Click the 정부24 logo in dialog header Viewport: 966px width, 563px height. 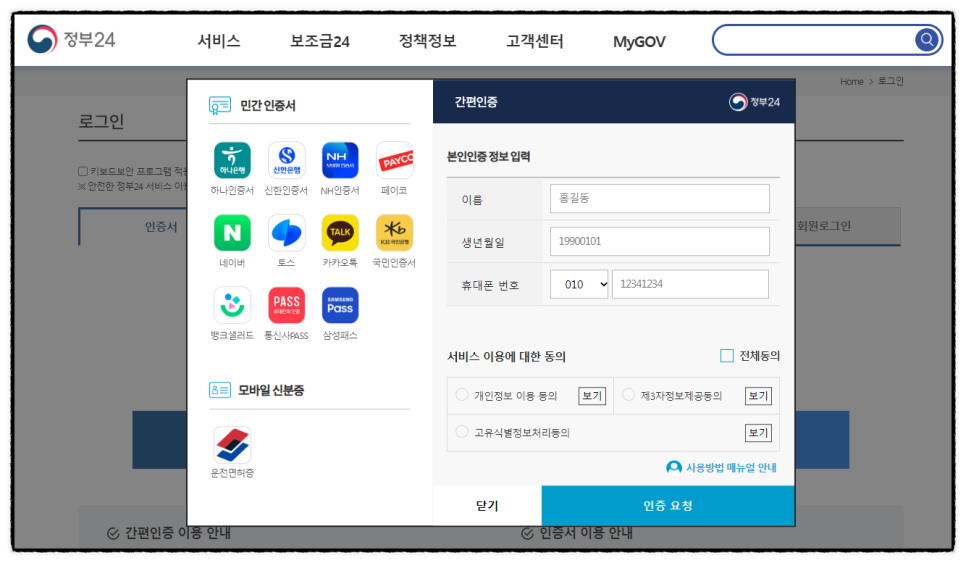point(754,102)
